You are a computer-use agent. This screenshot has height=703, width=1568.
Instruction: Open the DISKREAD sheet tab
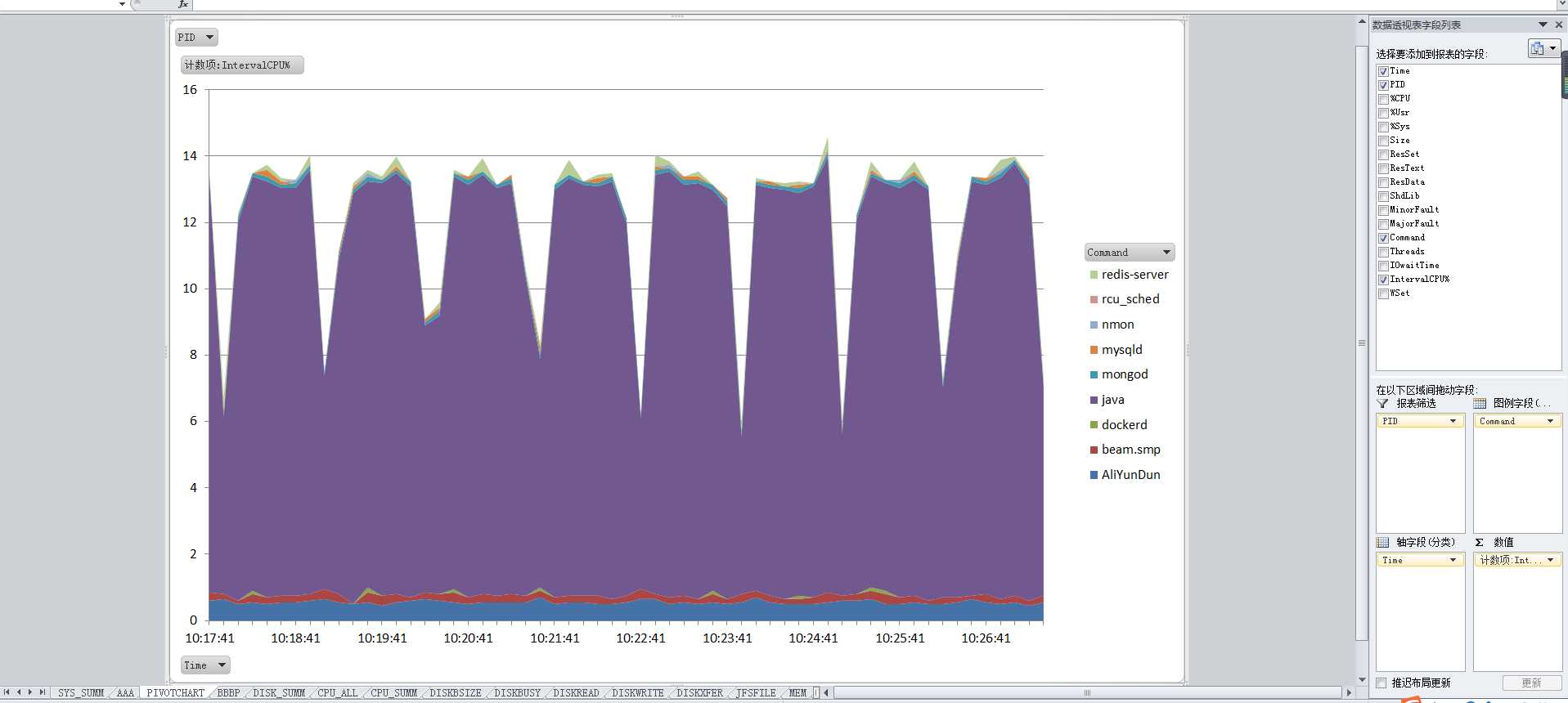pos(576,693)
